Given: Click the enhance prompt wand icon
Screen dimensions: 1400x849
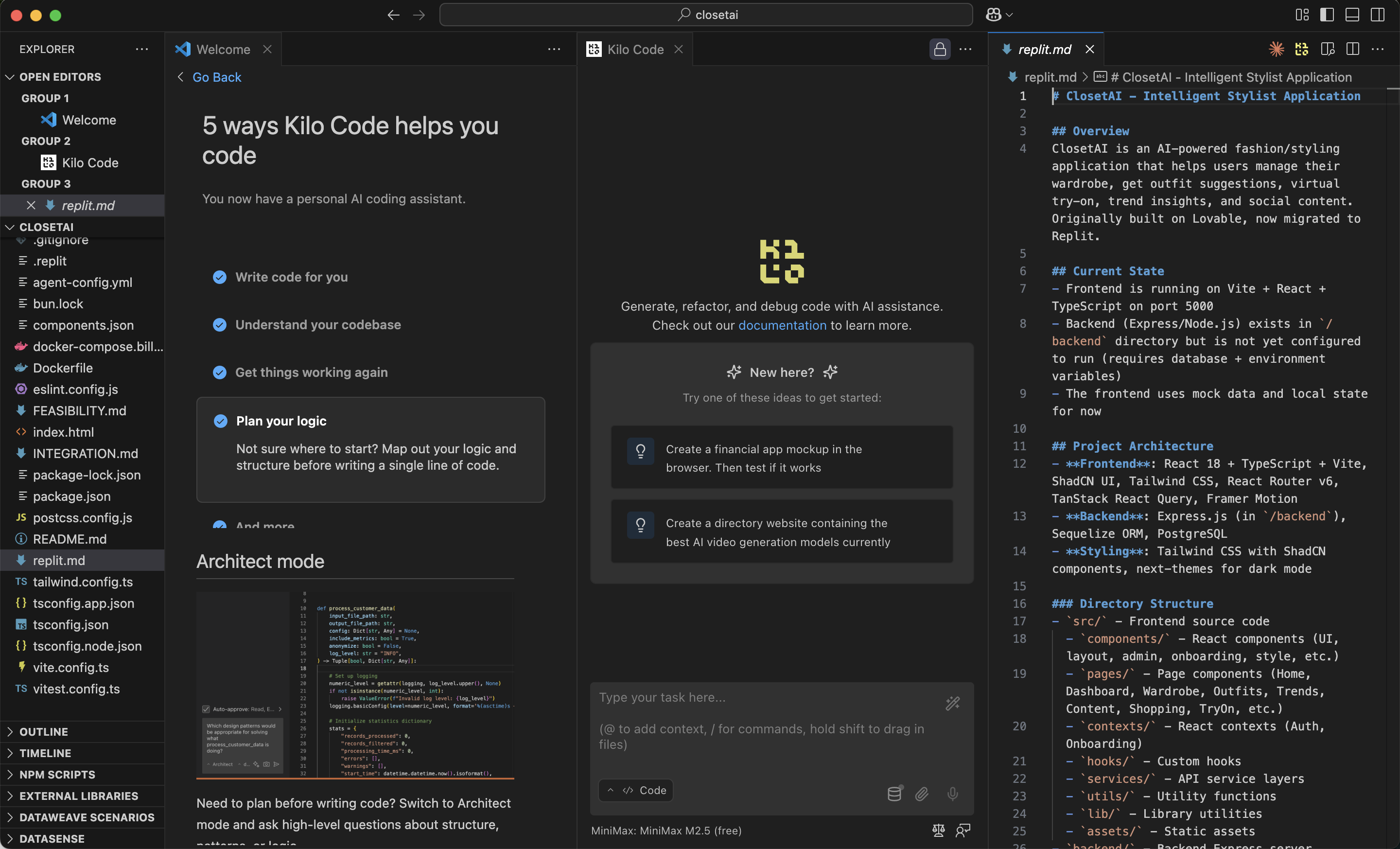Looking at the screenshot, I should pos(952,703).
